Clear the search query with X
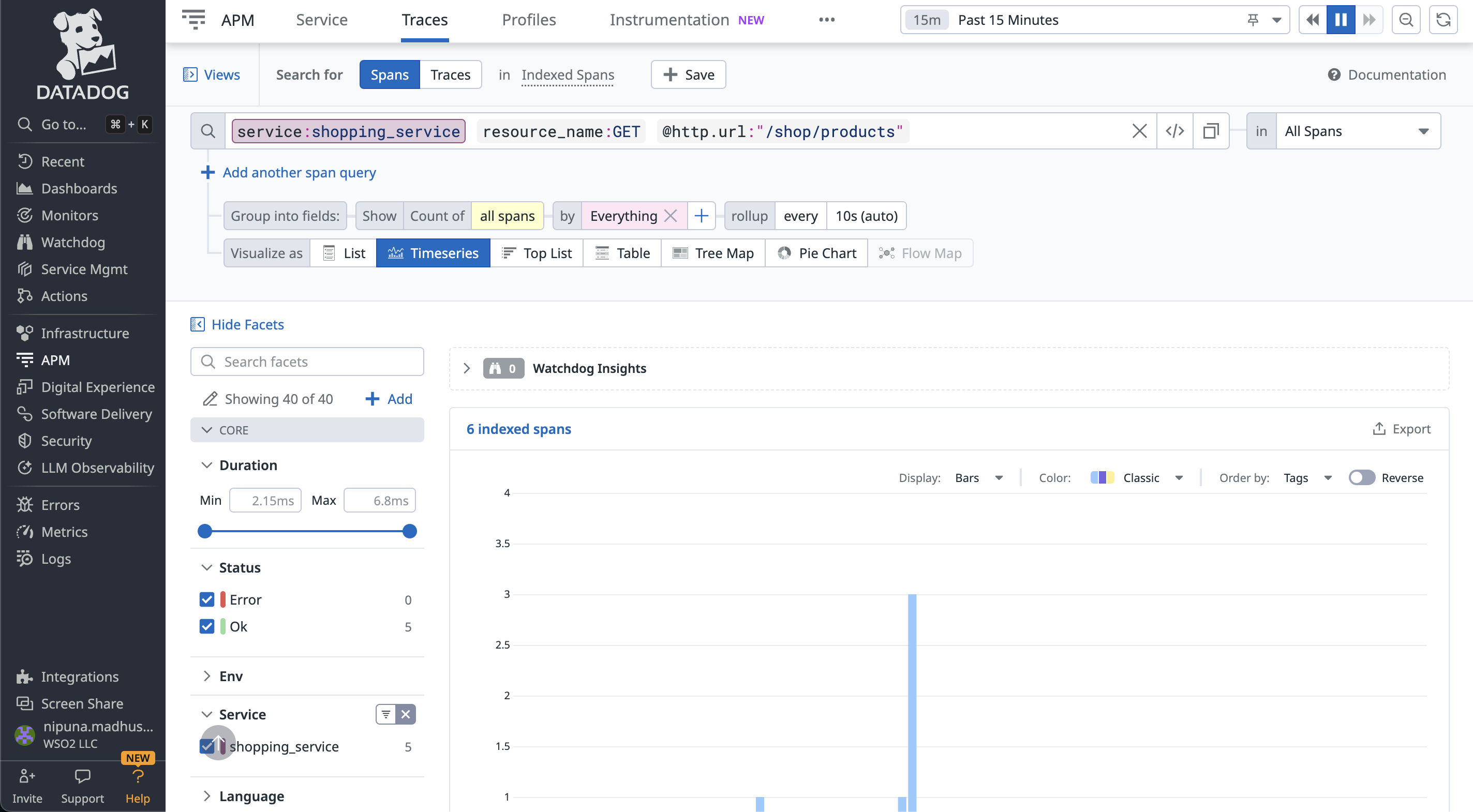Image resolution: width=1473 pixels, height=812 pixels. coord(1139,131)
